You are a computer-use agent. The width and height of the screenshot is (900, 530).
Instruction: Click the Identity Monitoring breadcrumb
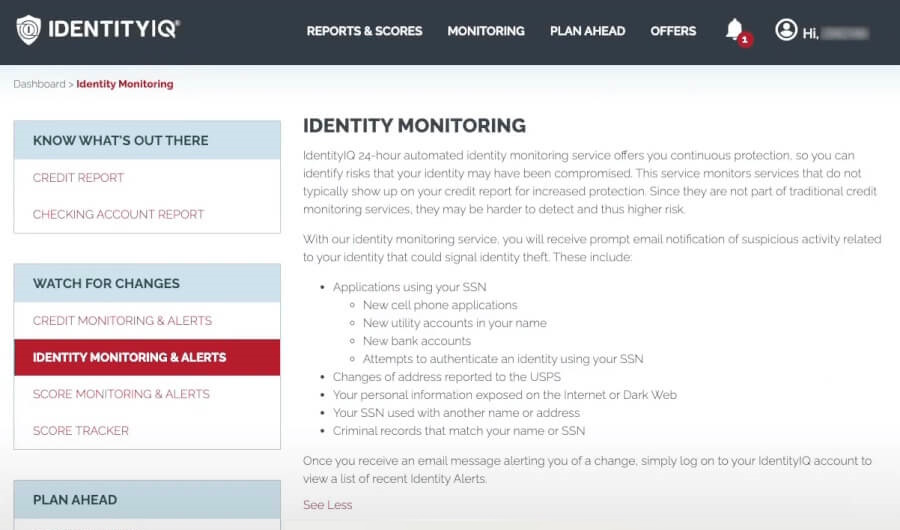(x=125, y=84)
